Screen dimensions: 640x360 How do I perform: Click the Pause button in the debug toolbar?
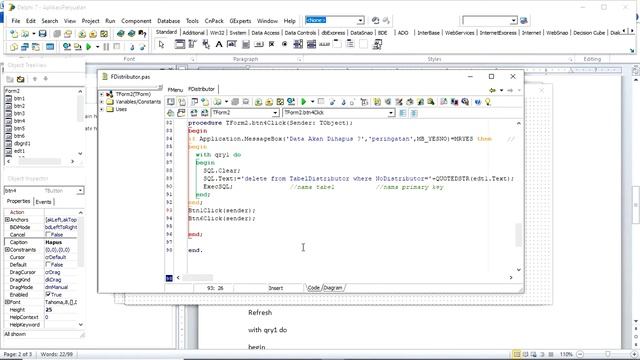(x=106, y=47)
